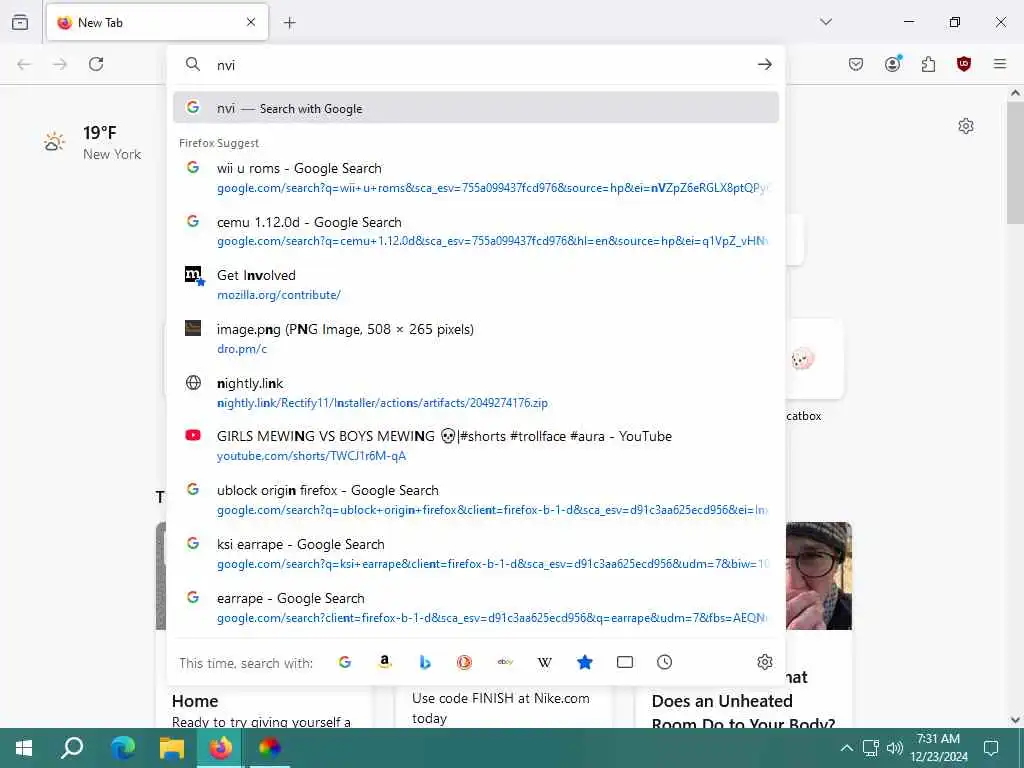Open the notification center icon
Screen dimensions: 1024x768
pos(991,748)
